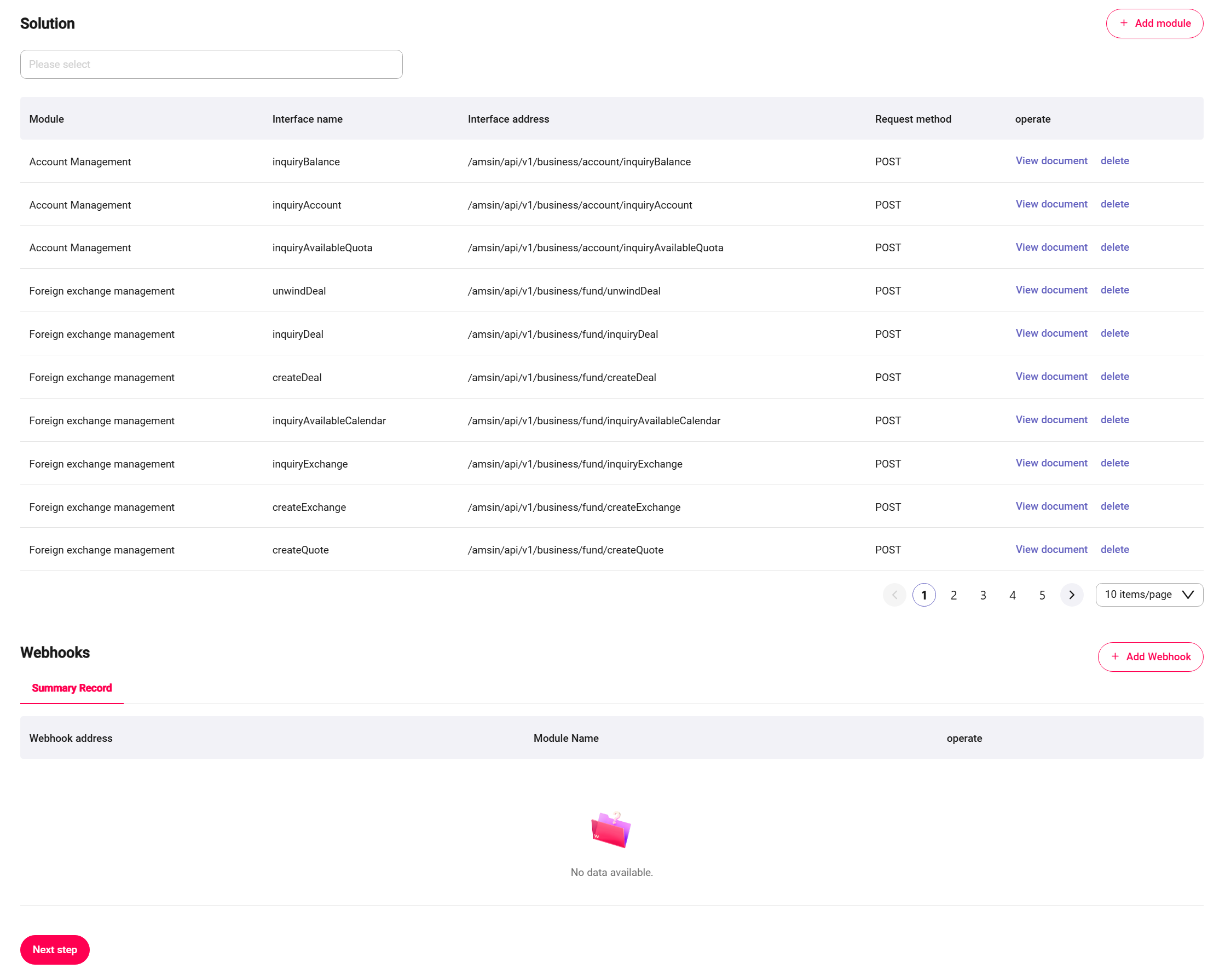Screen dimensions: 1225x980
Task: View document for unwindDeal interface
Action: [1051, 290]
